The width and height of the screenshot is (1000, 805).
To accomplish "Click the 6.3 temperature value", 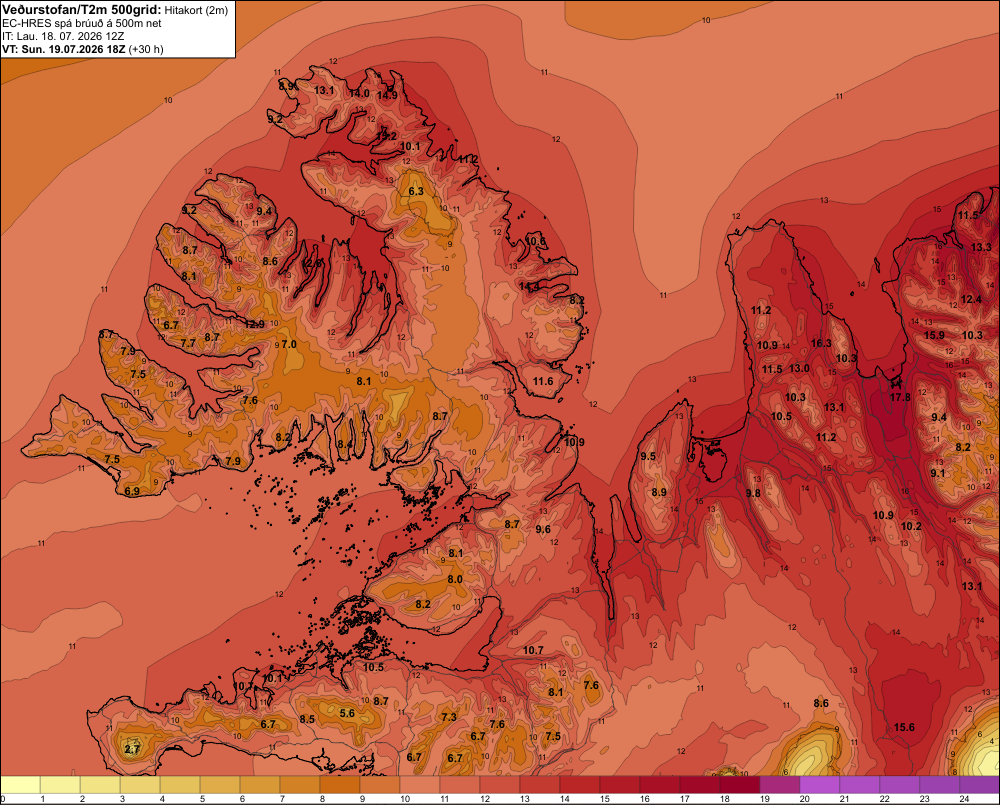I will point(416,191).
